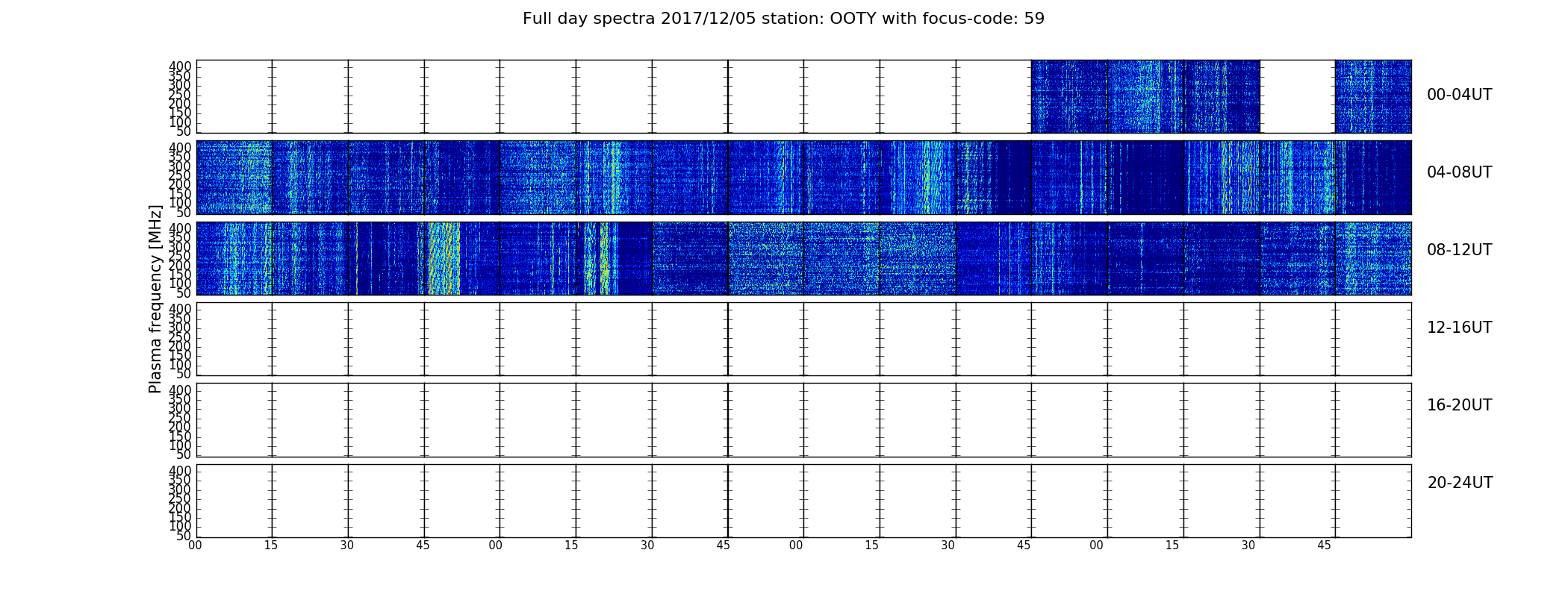Image resolution: width=1568 pixels, height=597 pixels.
Task: Click the narrow final data segment in the 00-04UT row
Action: click(1373, 97)
